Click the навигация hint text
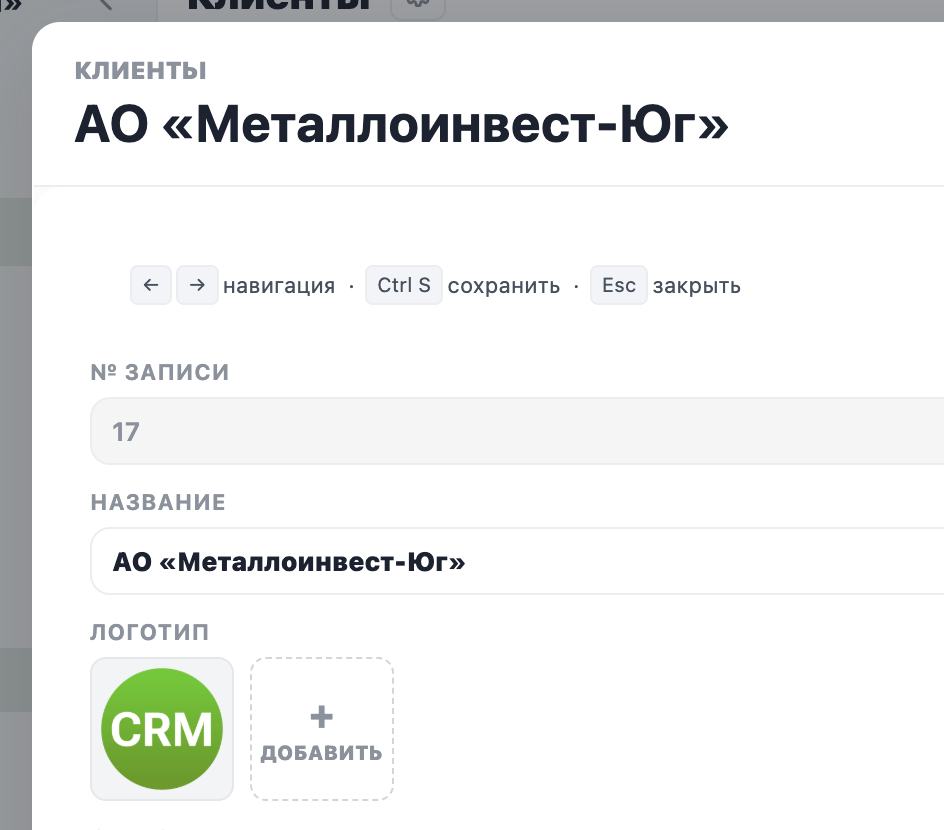This screenshot has width=944, height=830. [x=279, y=286]
